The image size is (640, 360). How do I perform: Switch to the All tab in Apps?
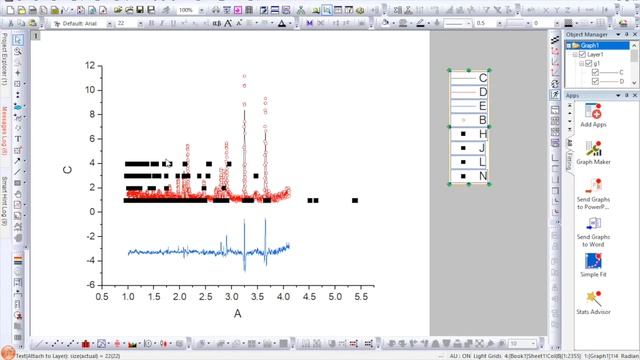pos(569,142)
